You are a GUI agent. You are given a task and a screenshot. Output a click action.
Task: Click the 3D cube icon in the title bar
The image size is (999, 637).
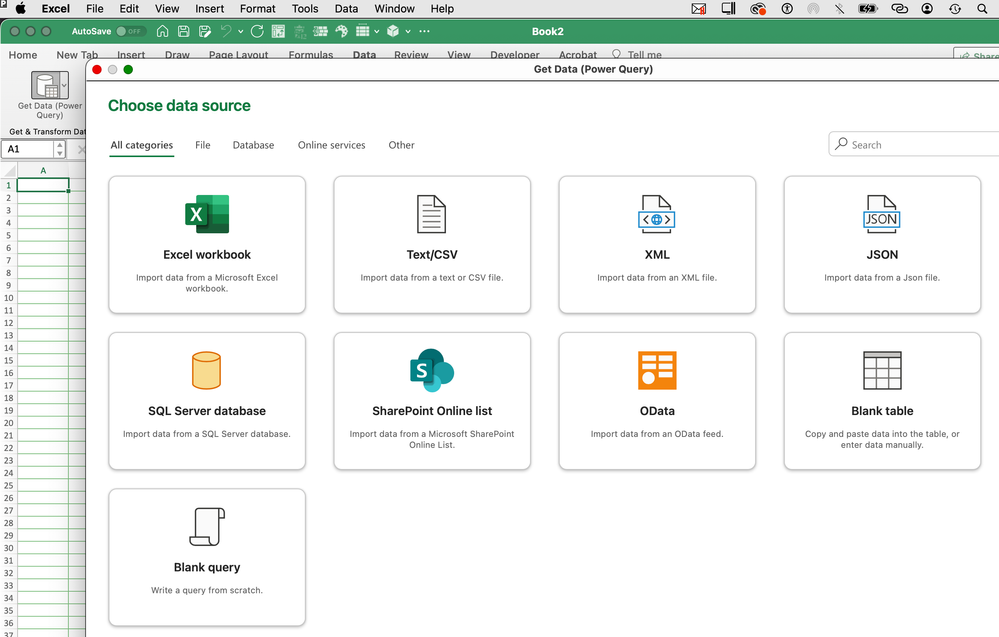pos(393,31)
